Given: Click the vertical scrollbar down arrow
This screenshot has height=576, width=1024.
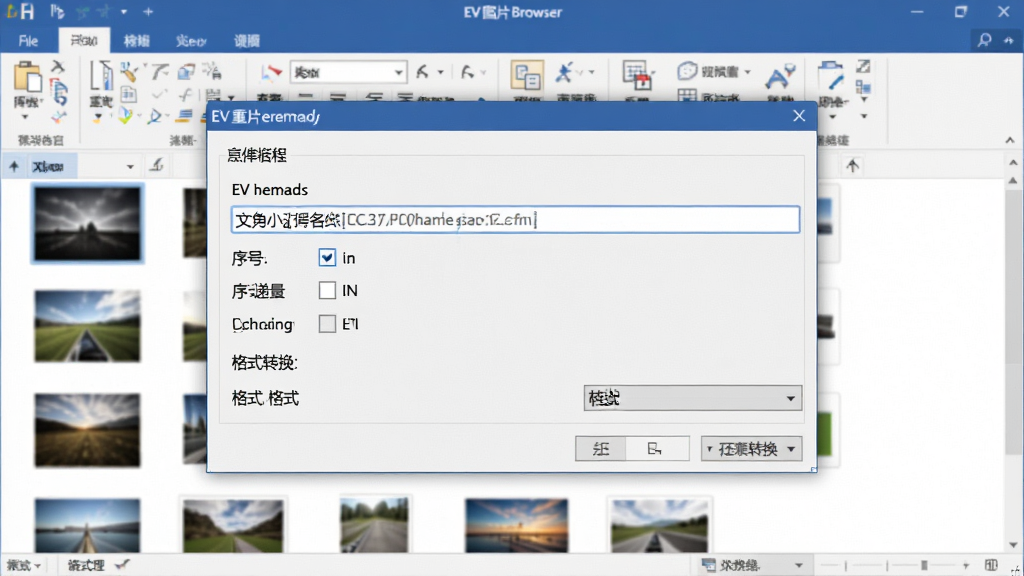Looking at the screenshot, I should coord(1013,545).
